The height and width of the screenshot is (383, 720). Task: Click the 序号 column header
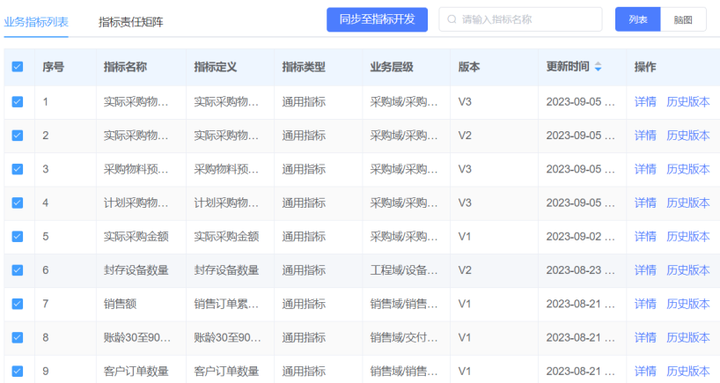point(53,67)
